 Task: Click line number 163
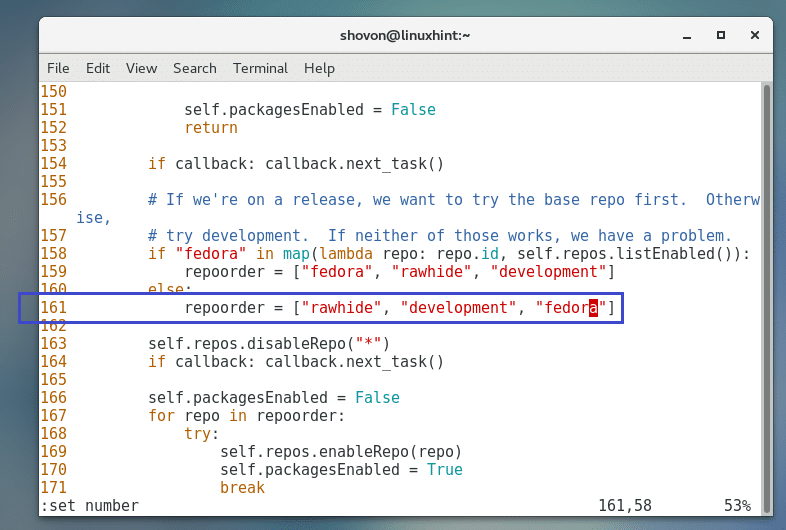click(54, 343)
